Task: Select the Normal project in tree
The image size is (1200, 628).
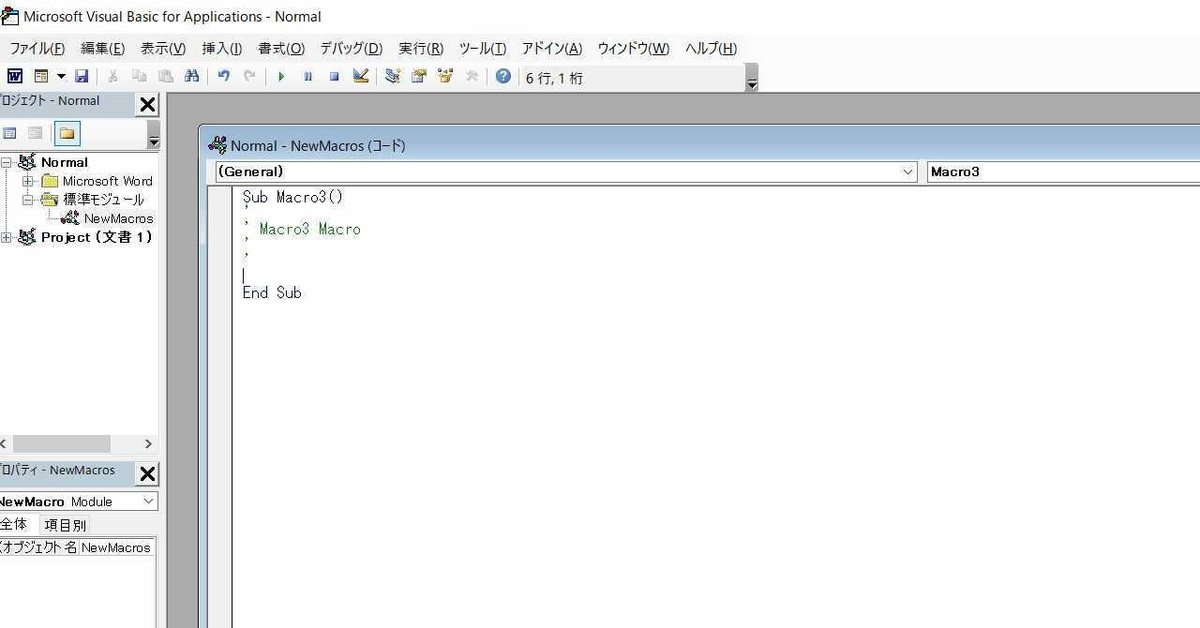Action: pos(64,162)
